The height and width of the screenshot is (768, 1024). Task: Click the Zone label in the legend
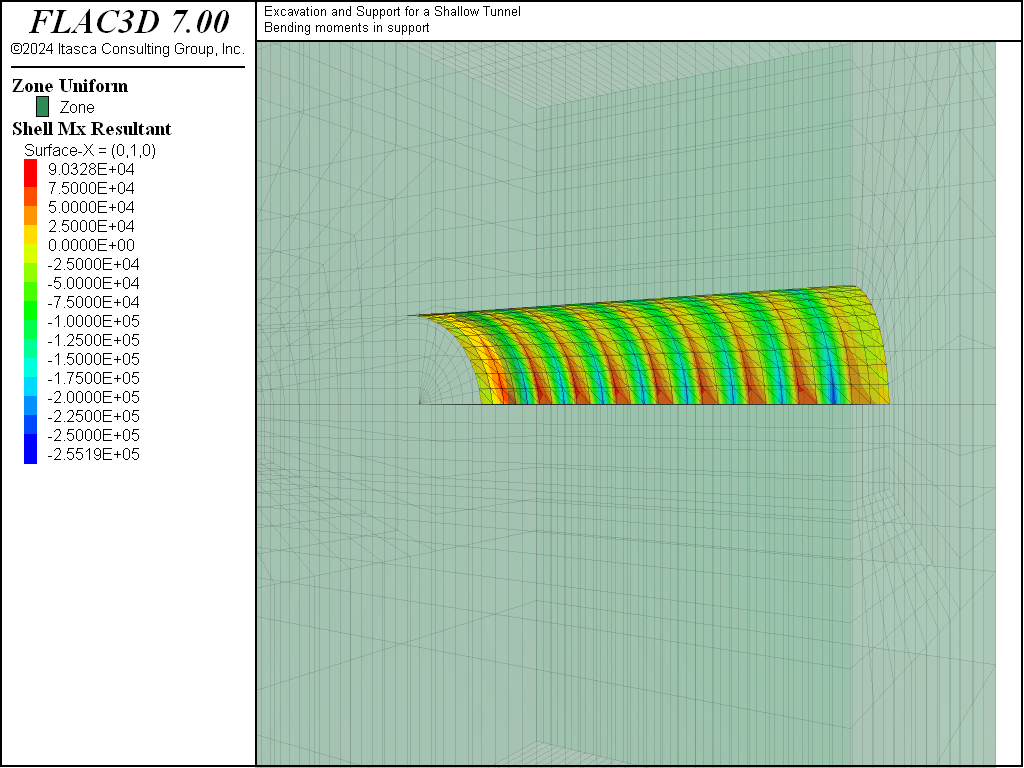point(77,107)
